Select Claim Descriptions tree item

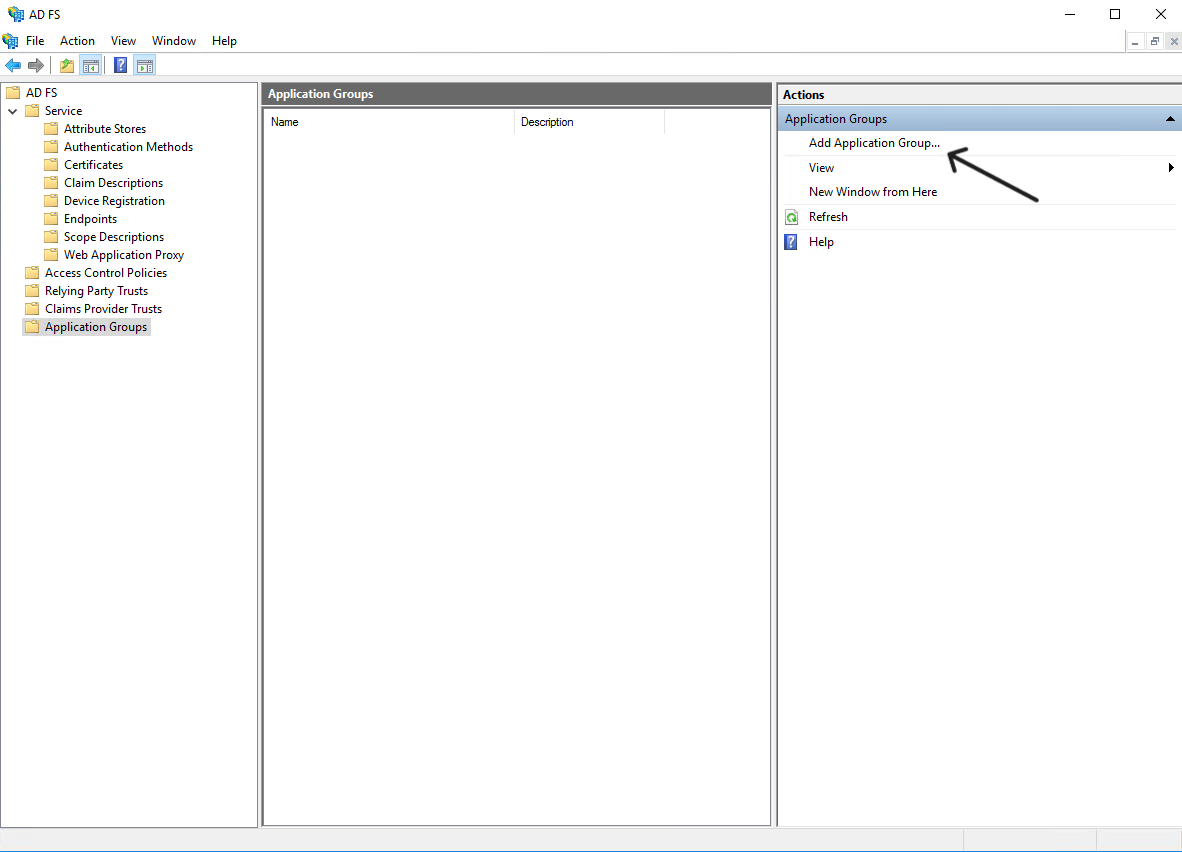coord(114,183)
